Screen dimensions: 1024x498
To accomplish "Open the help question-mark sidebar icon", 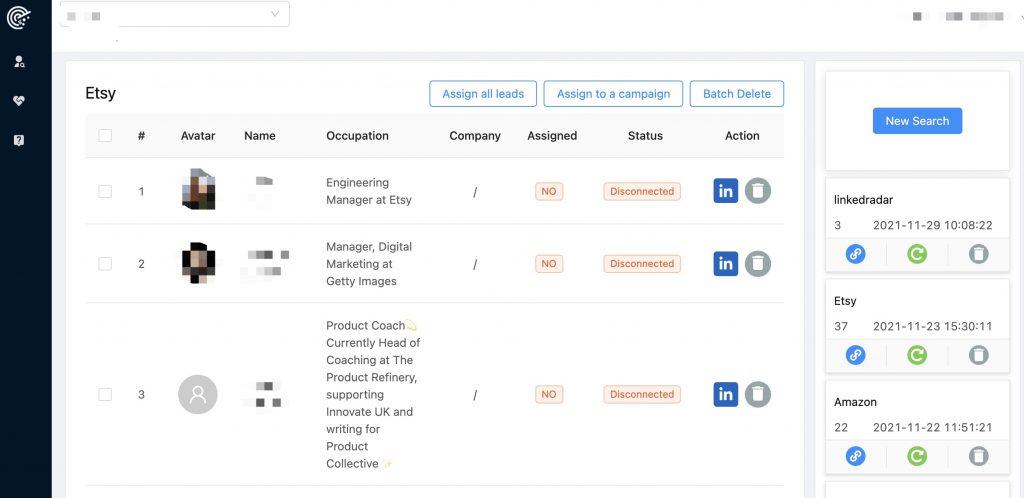I will pyautogui.click(x=19, y=140).
